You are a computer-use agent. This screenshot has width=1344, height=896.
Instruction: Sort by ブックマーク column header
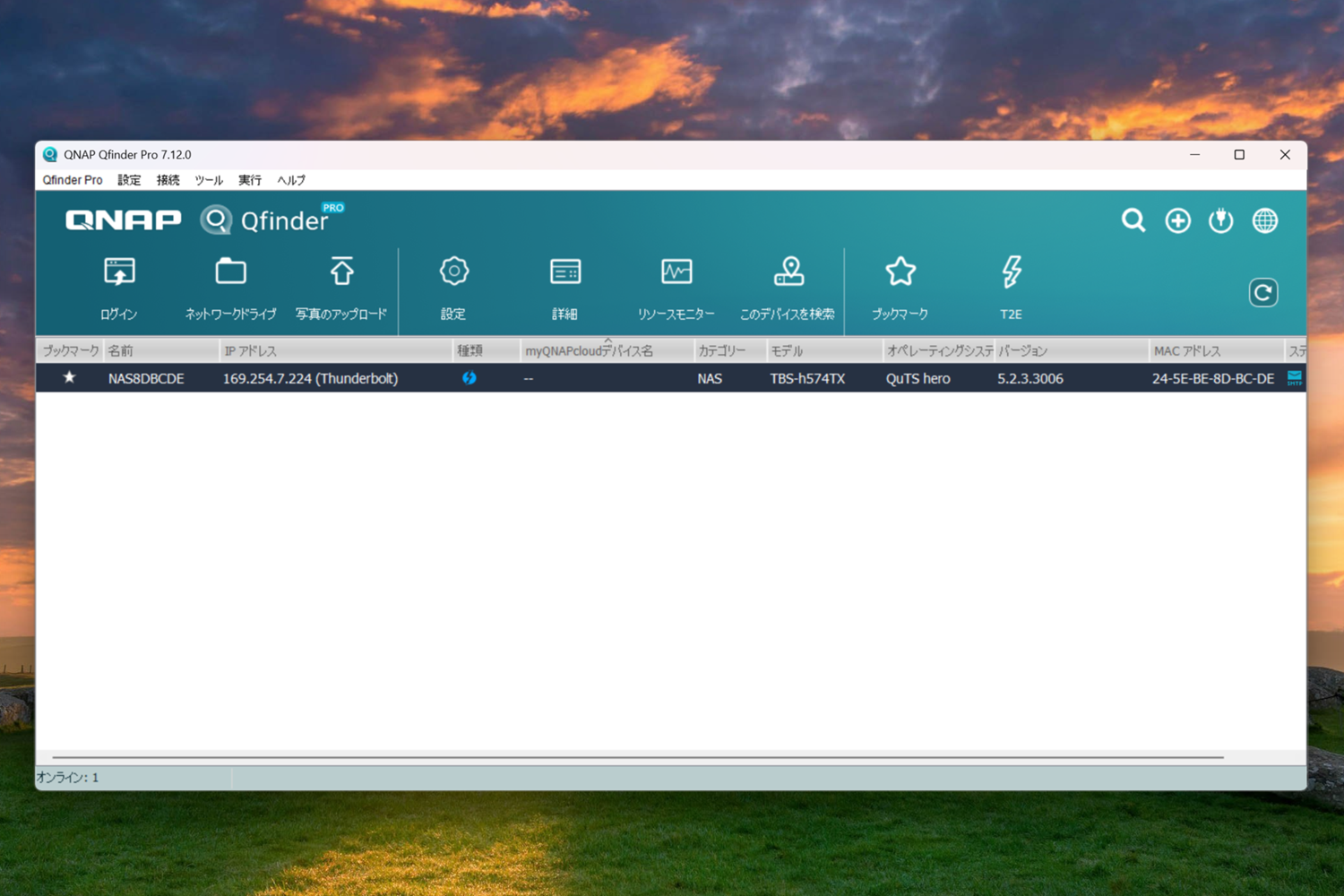[x=70, y=350]
